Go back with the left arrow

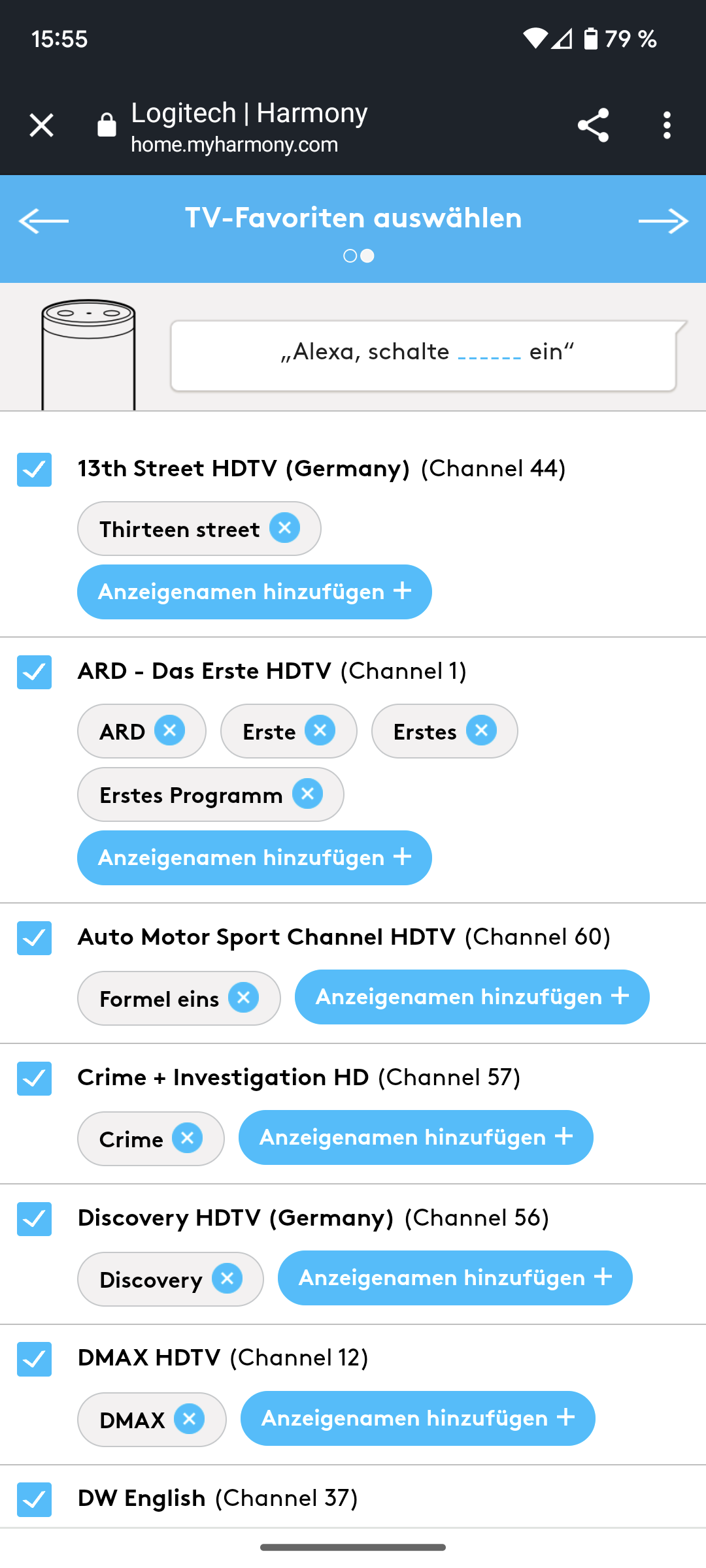click(x=43, y=221)
